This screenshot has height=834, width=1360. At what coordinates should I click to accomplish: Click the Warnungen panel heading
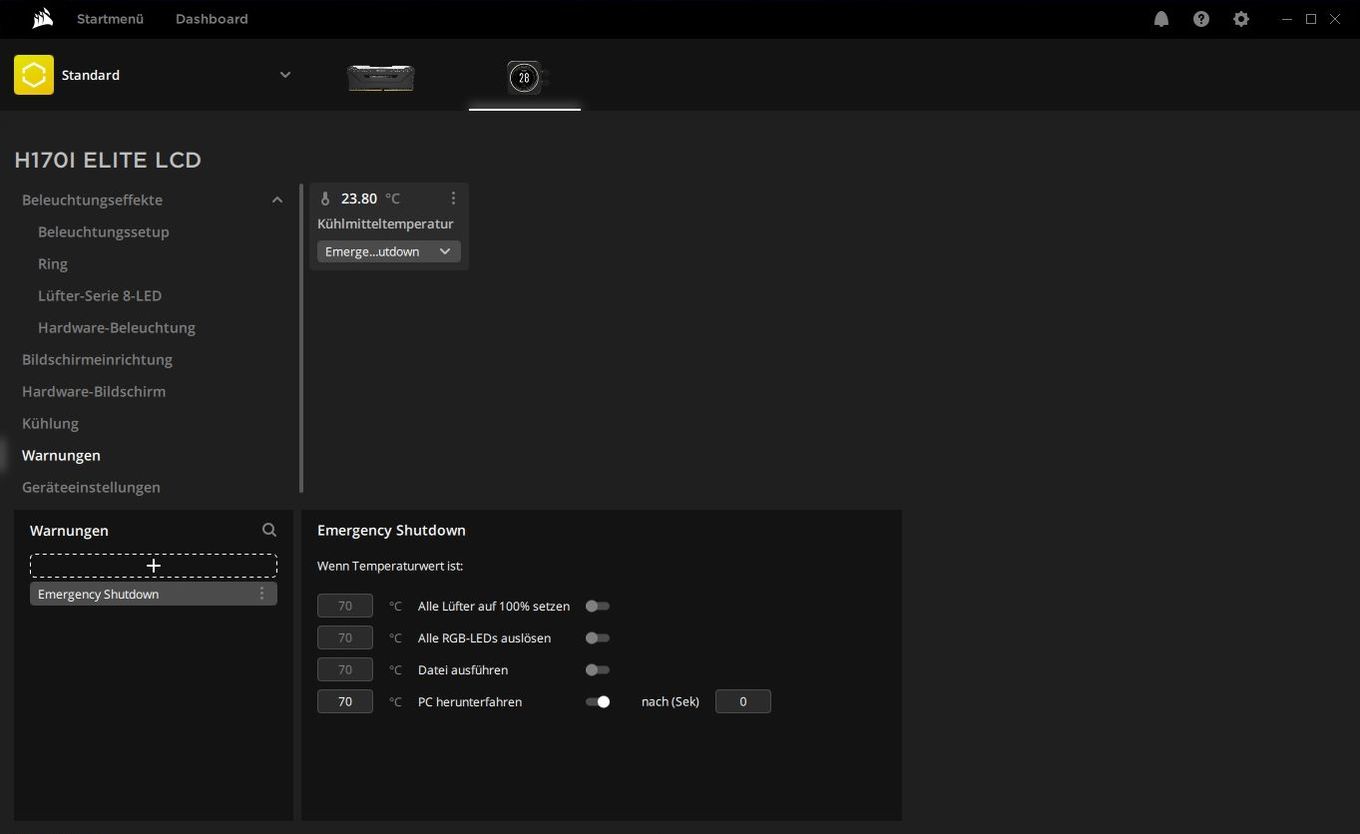69,530
